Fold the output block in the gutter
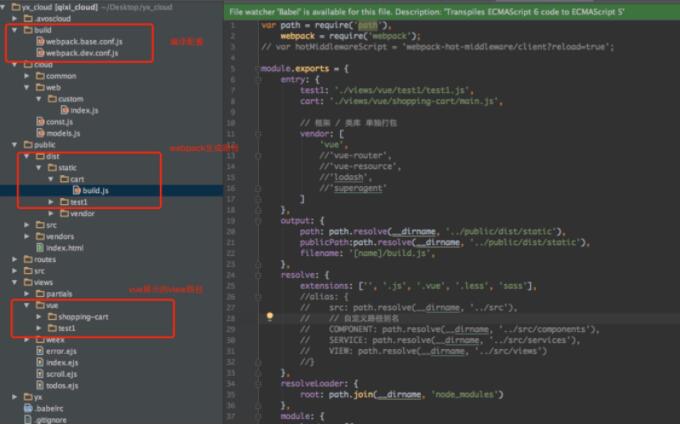 click(x=258, y=221)
